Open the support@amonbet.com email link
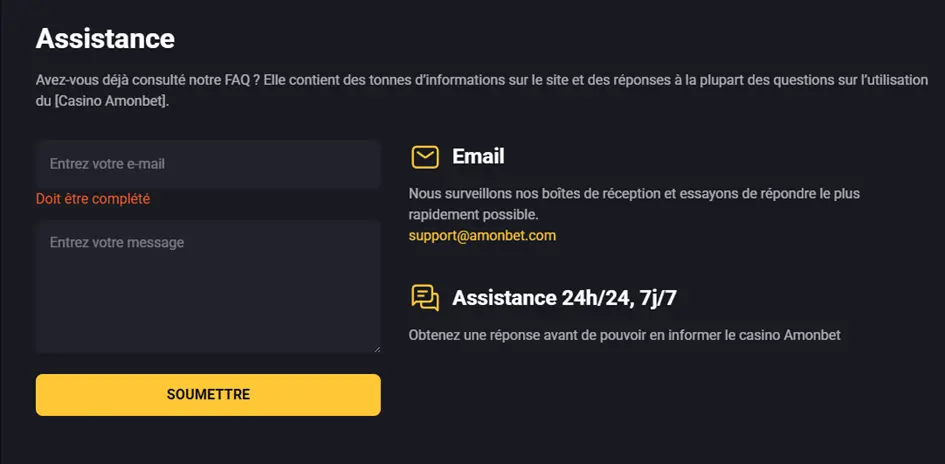945x464 pixels. tap(482, 236)
